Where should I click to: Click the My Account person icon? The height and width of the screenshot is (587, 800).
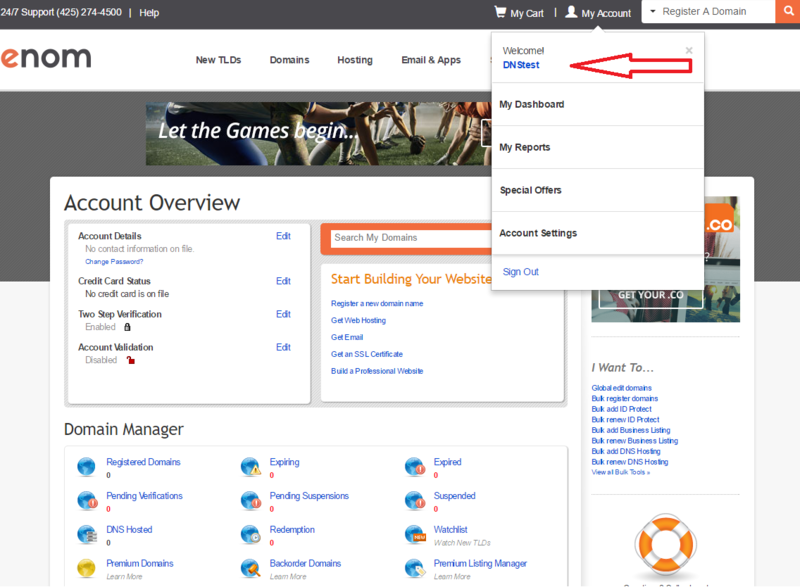[x=571, y=12]
